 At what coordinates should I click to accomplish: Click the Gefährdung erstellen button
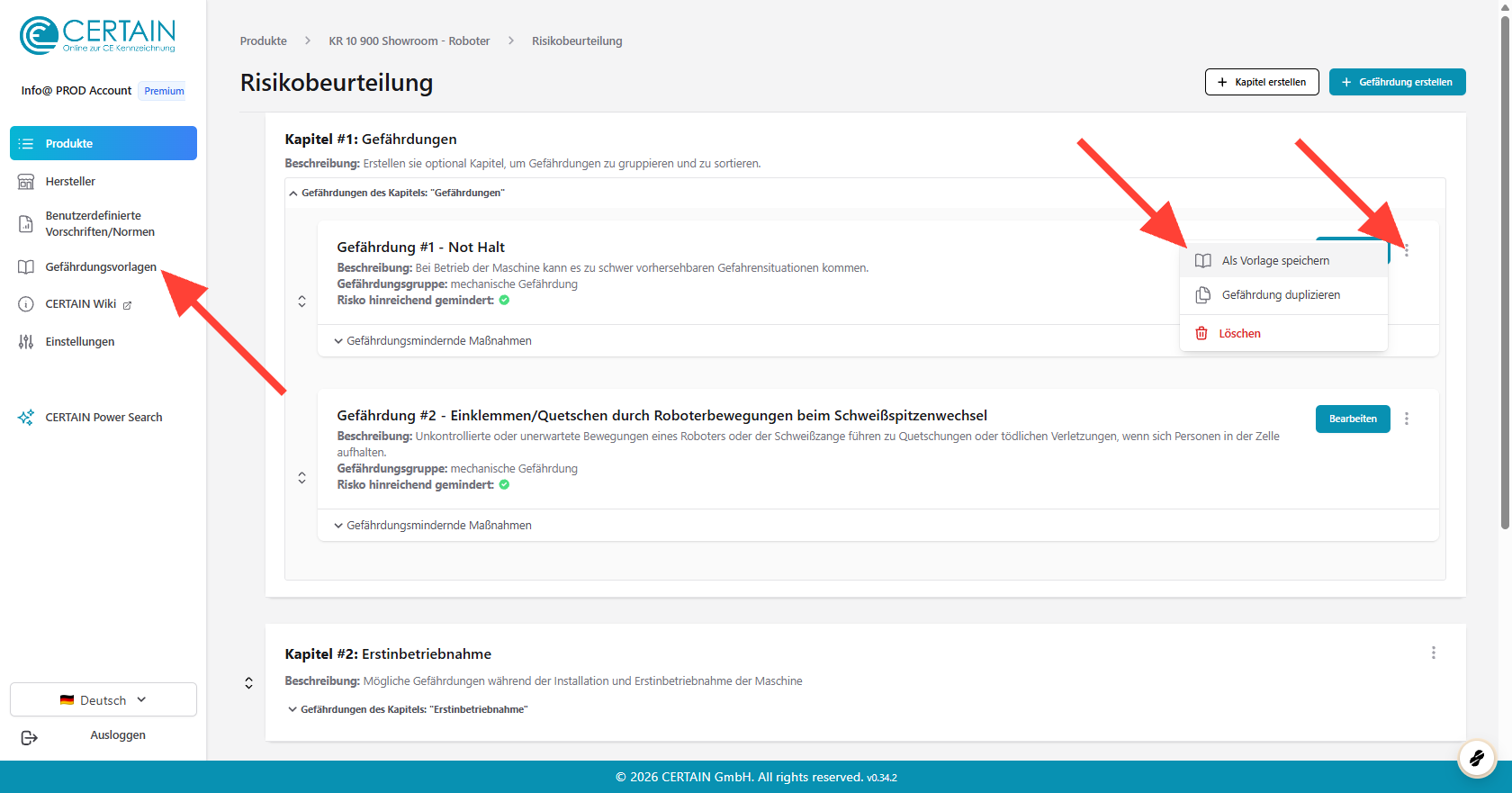click(1397, 82)
